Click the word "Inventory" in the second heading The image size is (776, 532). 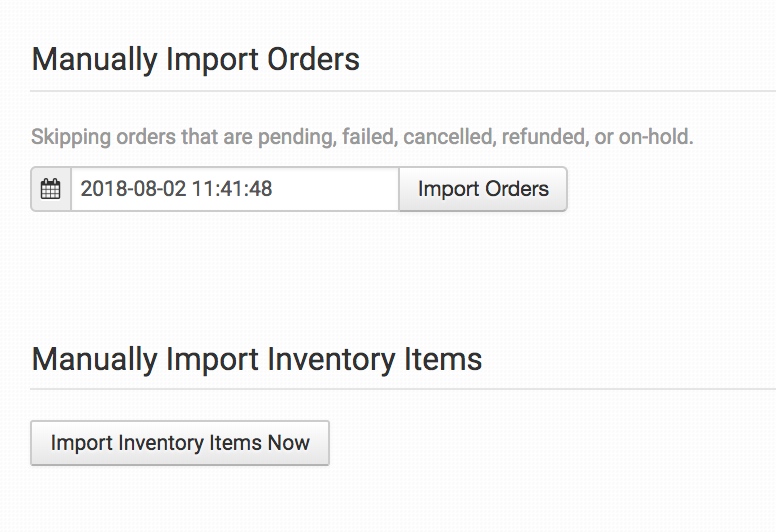click(x=323, y=359)
